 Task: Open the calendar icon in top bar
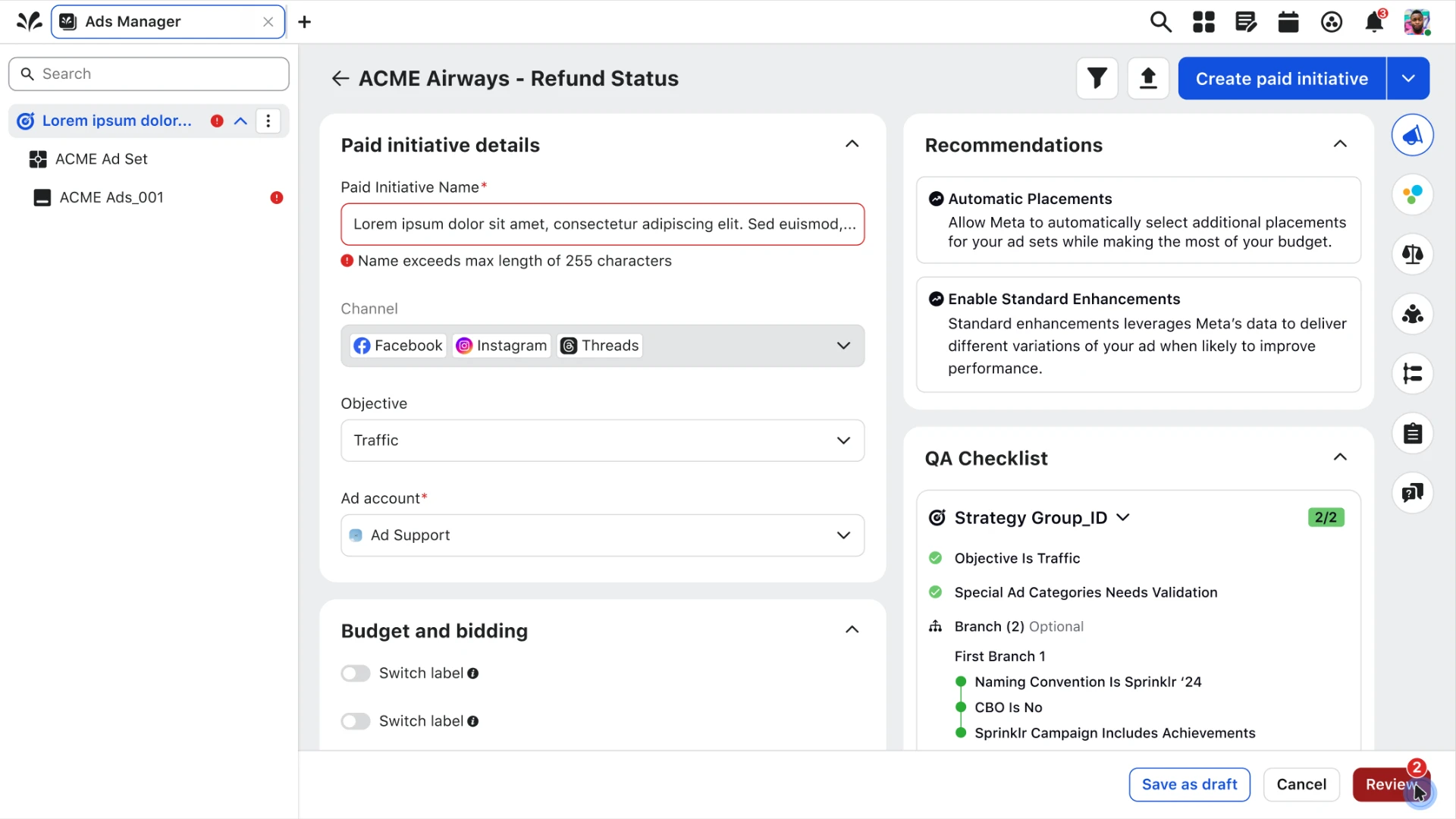tap(1288, 22)
